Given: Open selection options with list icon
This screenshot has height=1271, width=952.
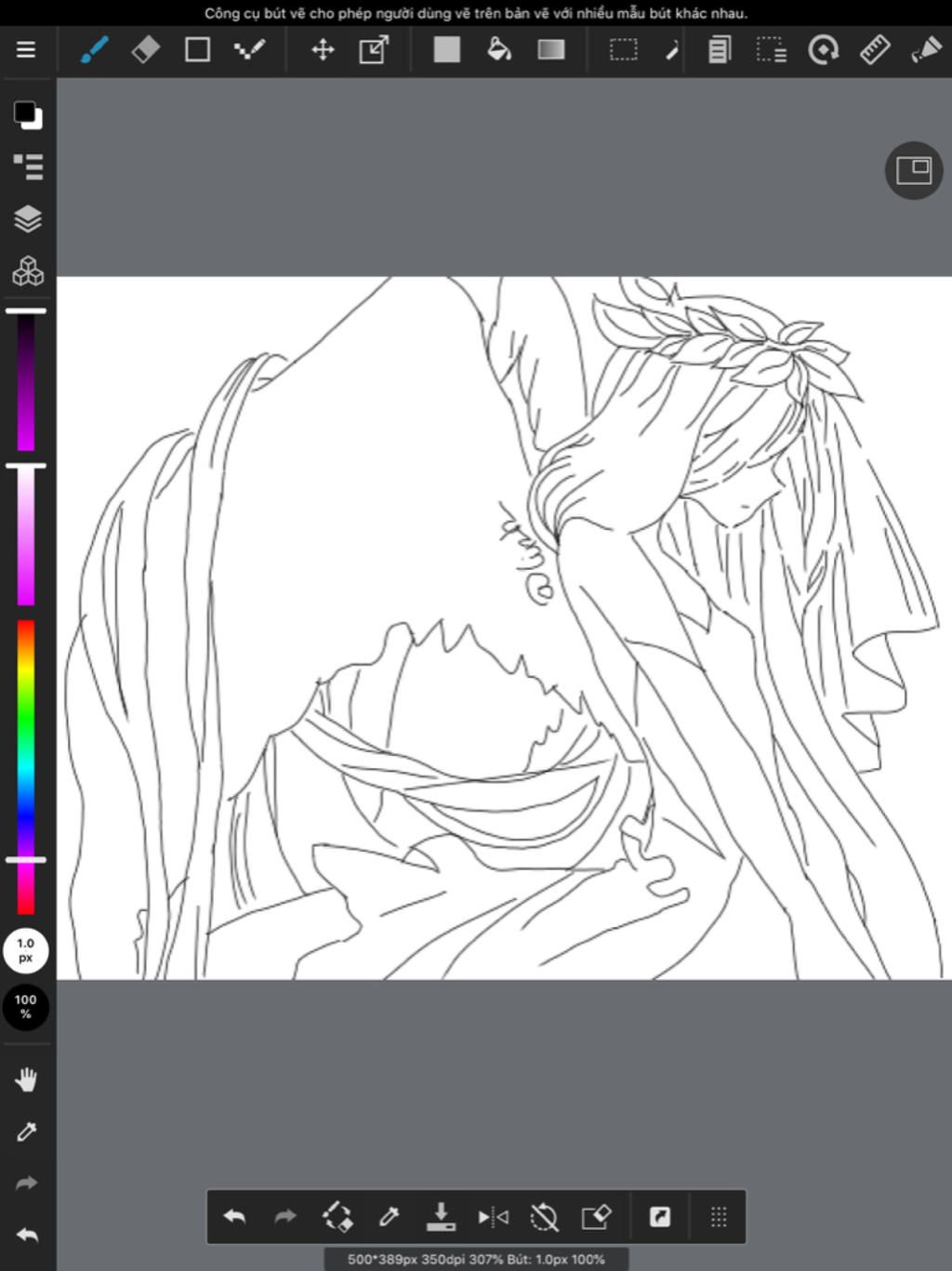Looking at the screenshot, I should tap(772, 49).
